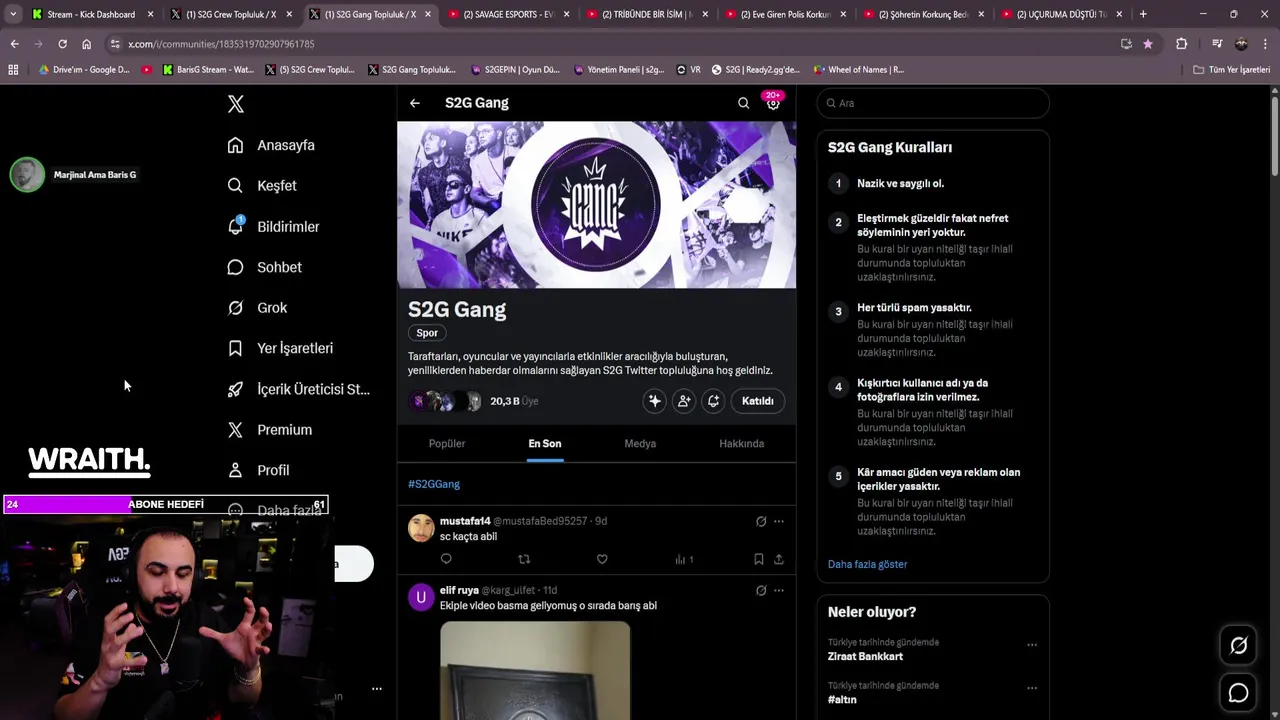Switch to Stream - Kick Dashboard tab

coord(93,14)
